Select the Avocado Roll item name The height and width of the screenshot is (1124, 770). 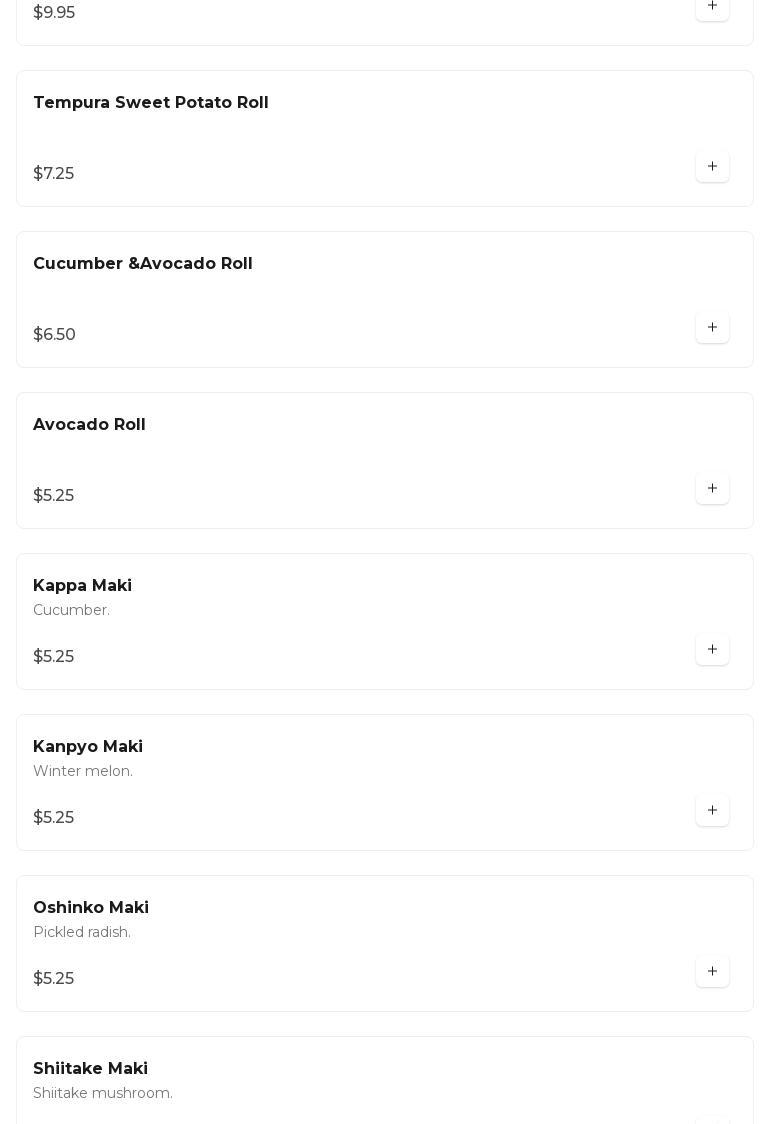(89, 425)
